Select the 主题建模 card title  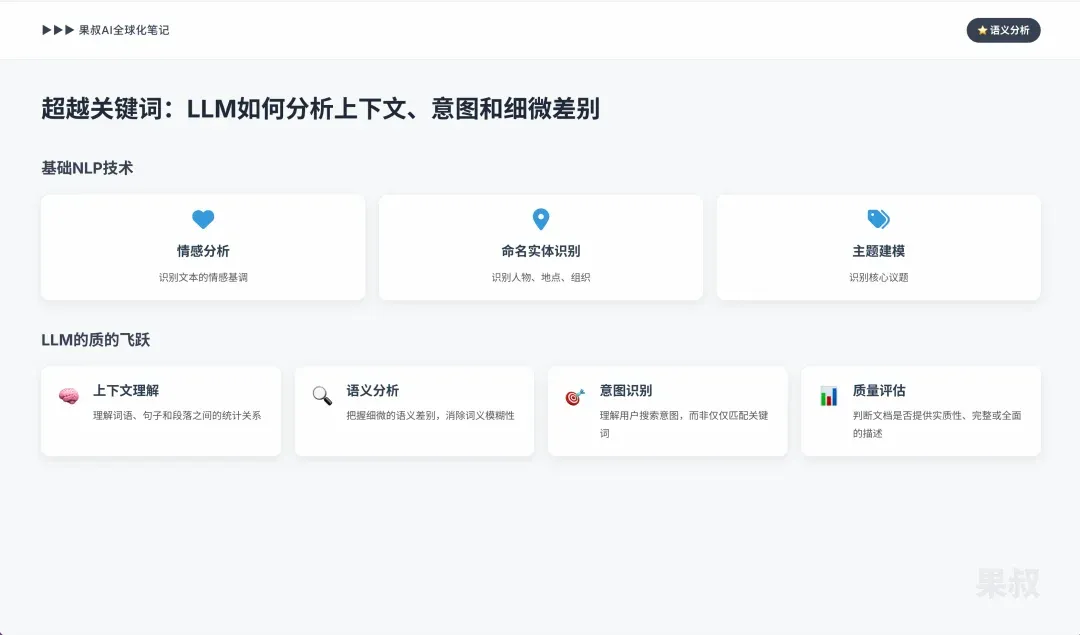878,251
